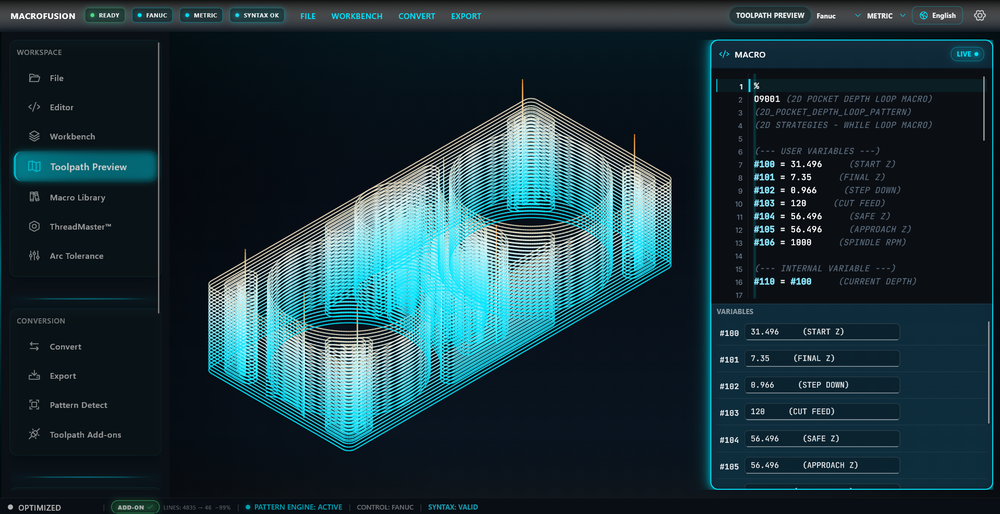The height and width of the screenshot is (514, 1000).
Task: Edit the #102 STEP DOWN variable field
Action: pos(823,385)
